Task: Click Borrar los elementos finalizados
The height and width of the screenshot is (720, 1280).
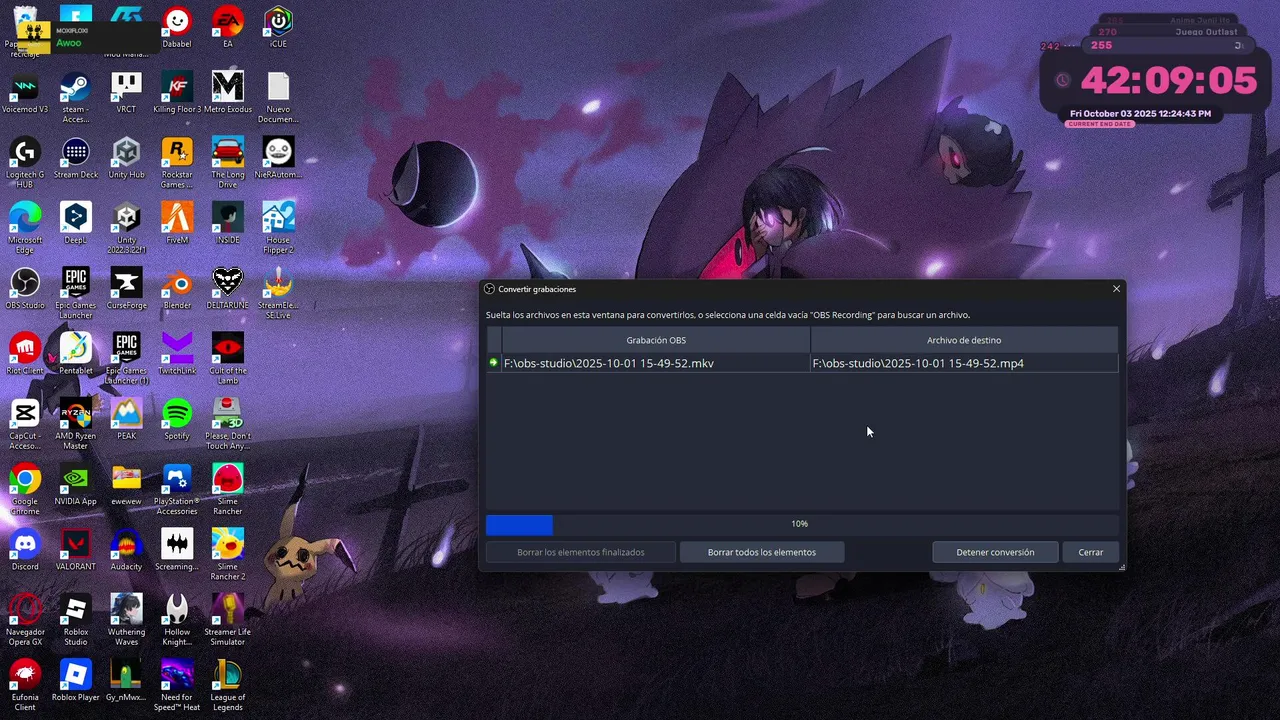Action: [581, 552]
